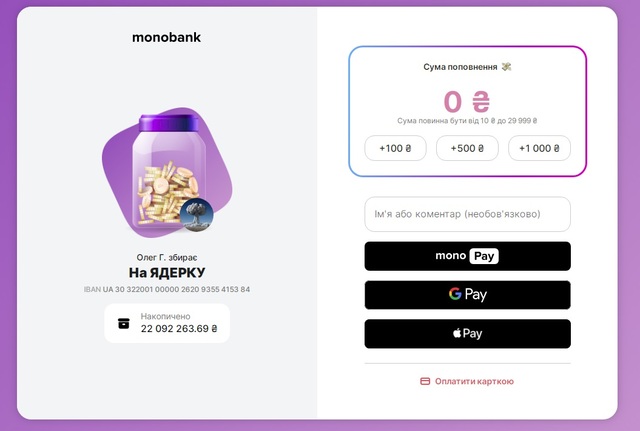
Task: Click the money emoji next to Сума поповнення
Action: 507,67
